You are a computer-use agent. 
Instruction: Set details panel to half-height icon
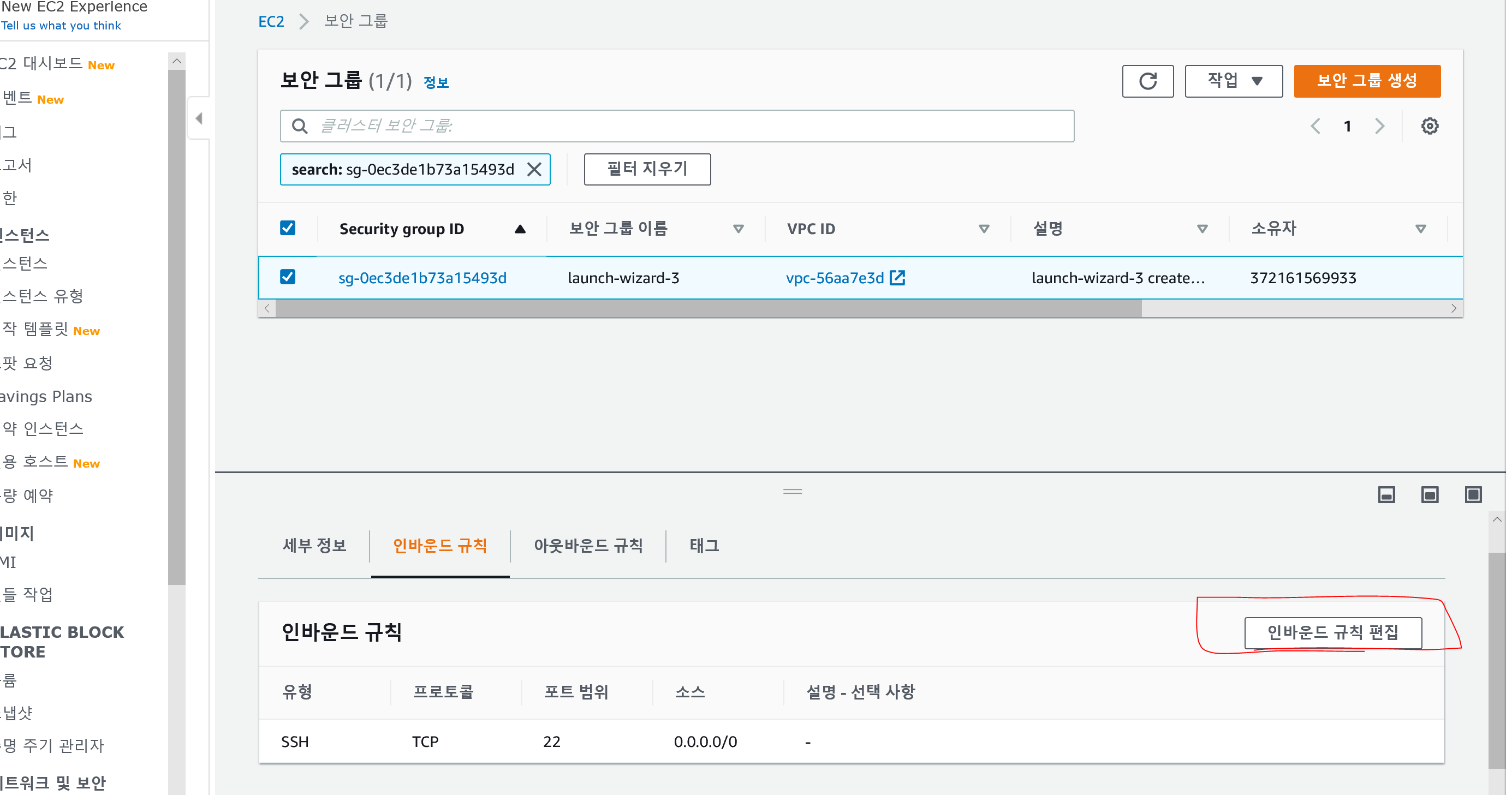tap(1429, 494)
